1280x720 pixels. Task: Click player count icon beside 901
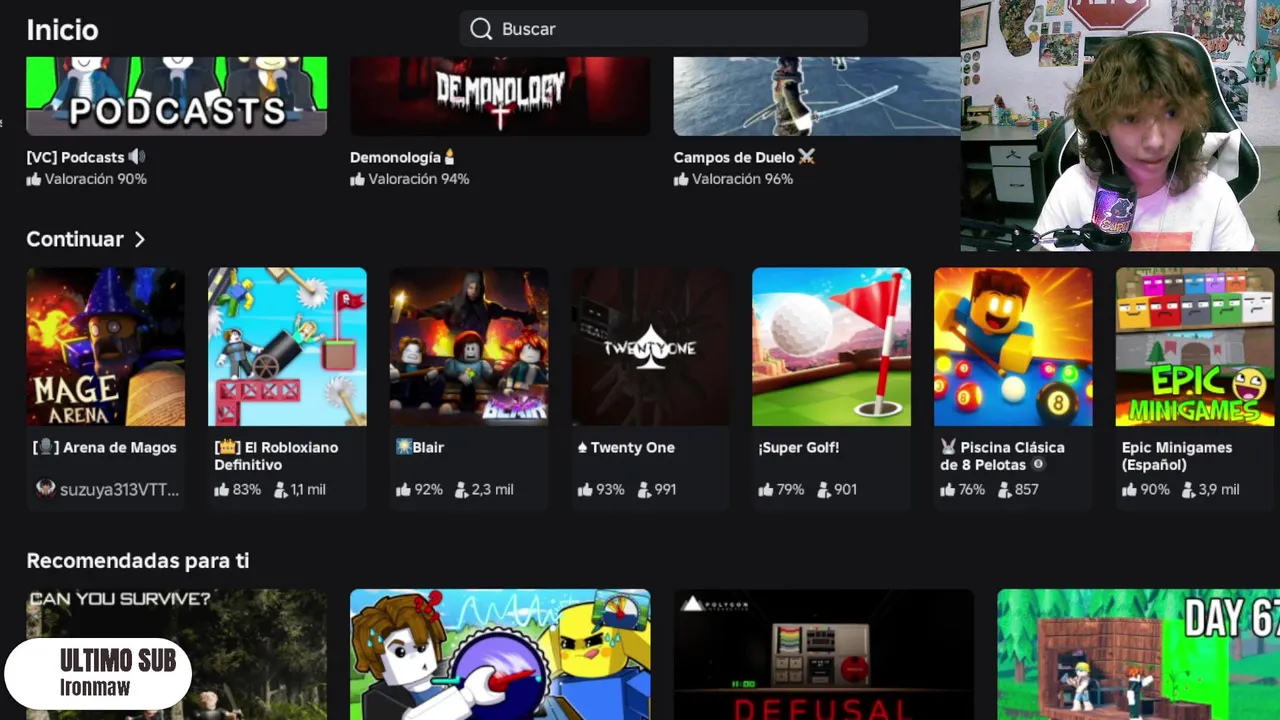824,490
